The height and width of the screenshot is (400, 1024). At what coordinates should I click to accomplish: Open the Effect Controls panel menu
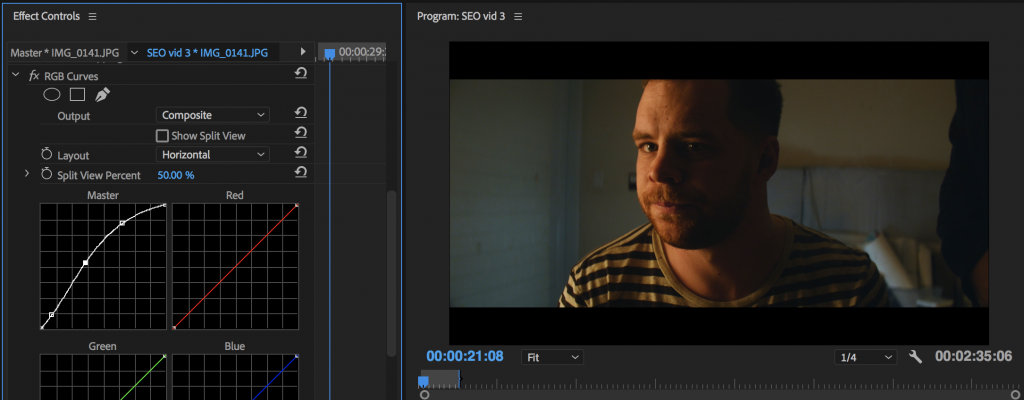pyautogui.click(x=92, y=16)
